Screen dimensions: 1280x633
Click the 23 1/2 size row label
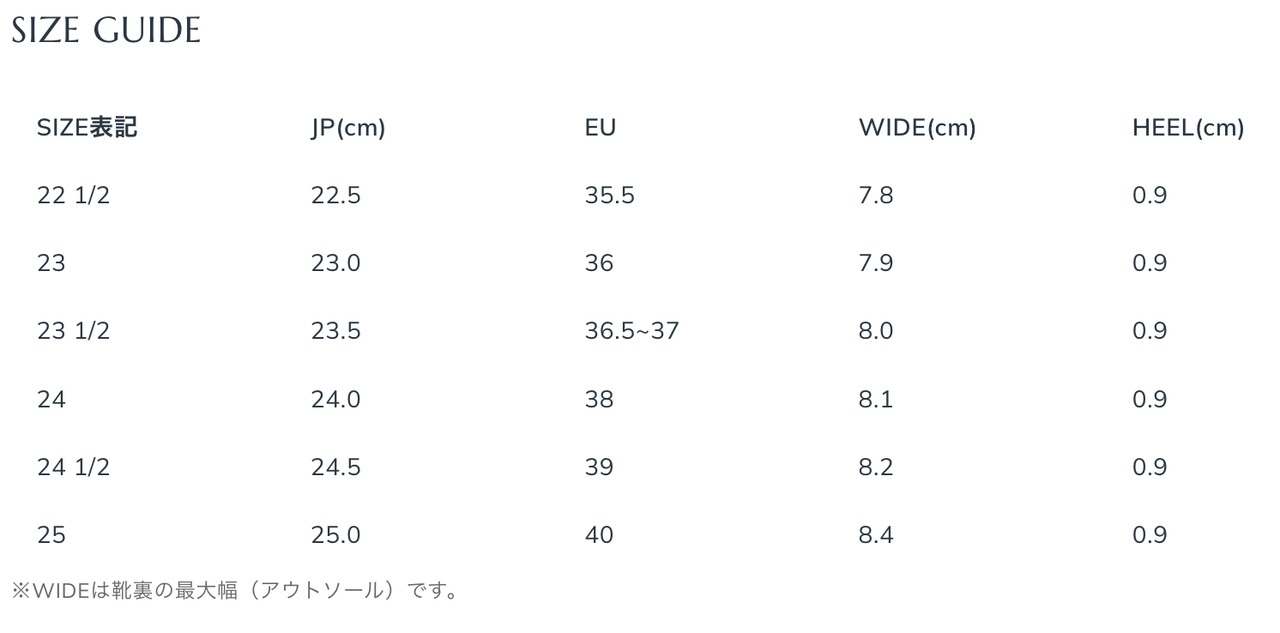tap(73, 331)
